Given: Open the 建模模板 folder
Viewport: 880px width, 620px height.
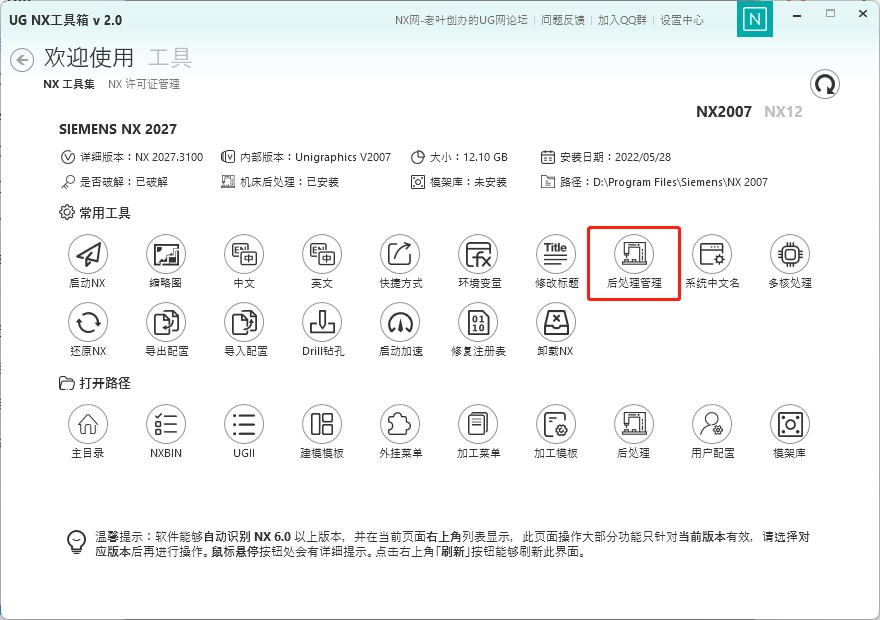Looking at the screenshot, I should click(322, 425).
